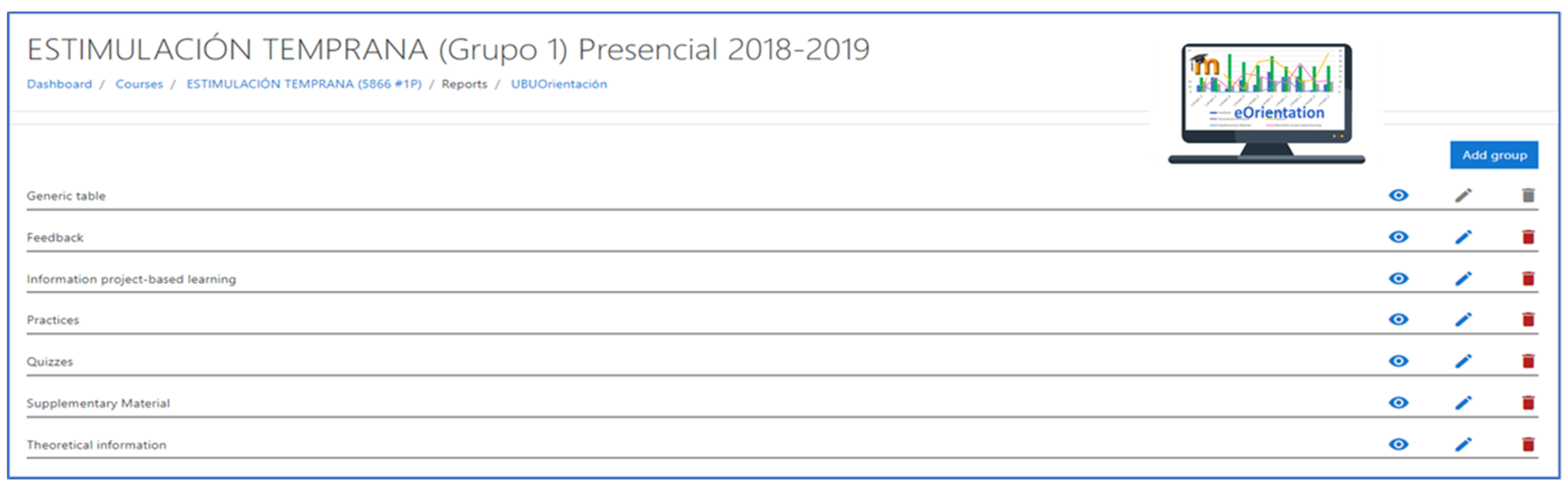Edit the Generic table pencil icon
Image resolution: width=1568 pixels, height=489 pixels.
(x=1463, y=195)
